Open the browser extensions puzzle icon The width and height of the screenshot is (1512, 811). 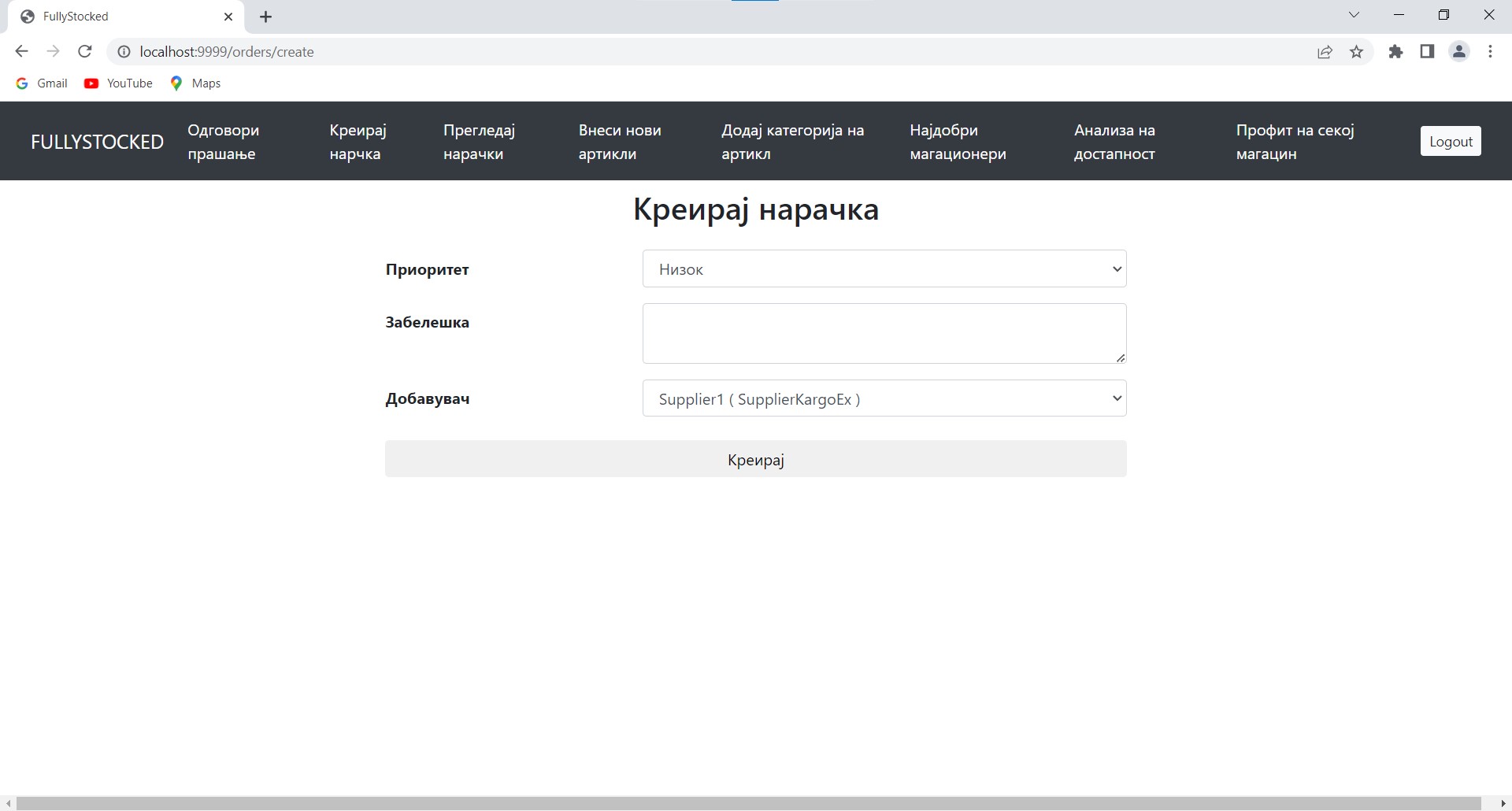tap(1395, 52)
